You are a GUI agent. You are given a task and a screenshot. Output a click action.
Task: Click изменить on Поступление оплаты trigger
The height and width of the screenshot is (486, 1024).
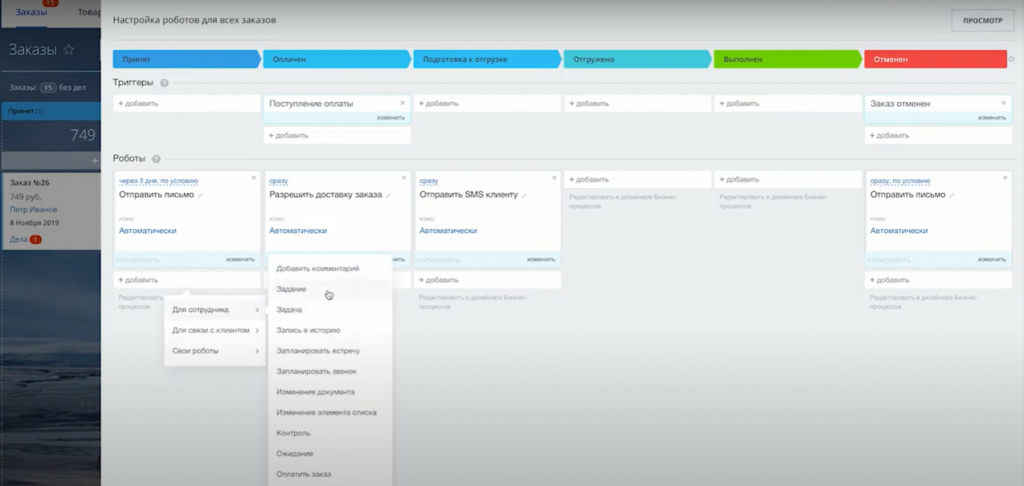coord(391,118)
